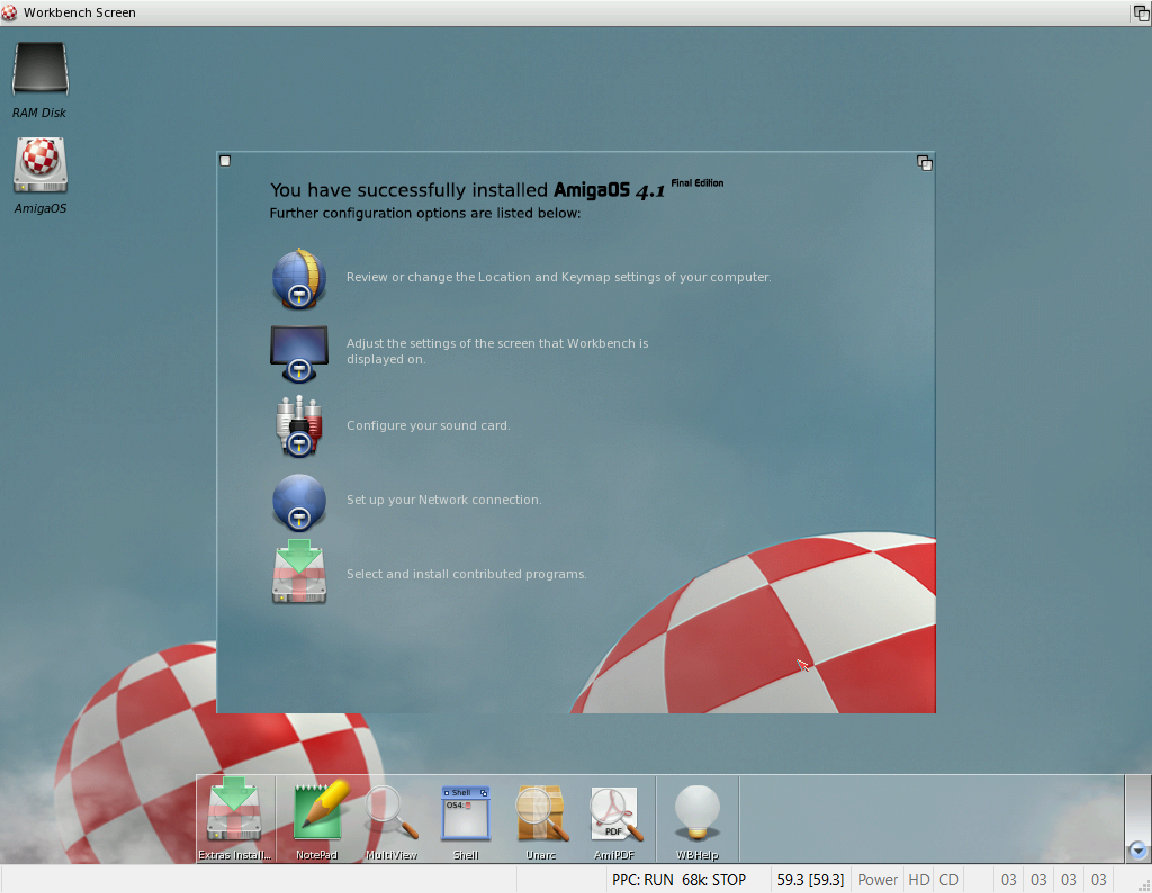Screen dimensions: 1152x893
Task: Click the Workbench screen depth gadget
Action: pyautogui.click(x=1141, y=12)
